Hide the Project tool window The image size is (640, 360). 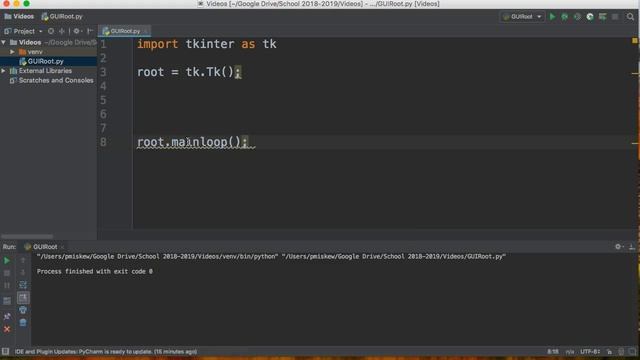(90, 31)
